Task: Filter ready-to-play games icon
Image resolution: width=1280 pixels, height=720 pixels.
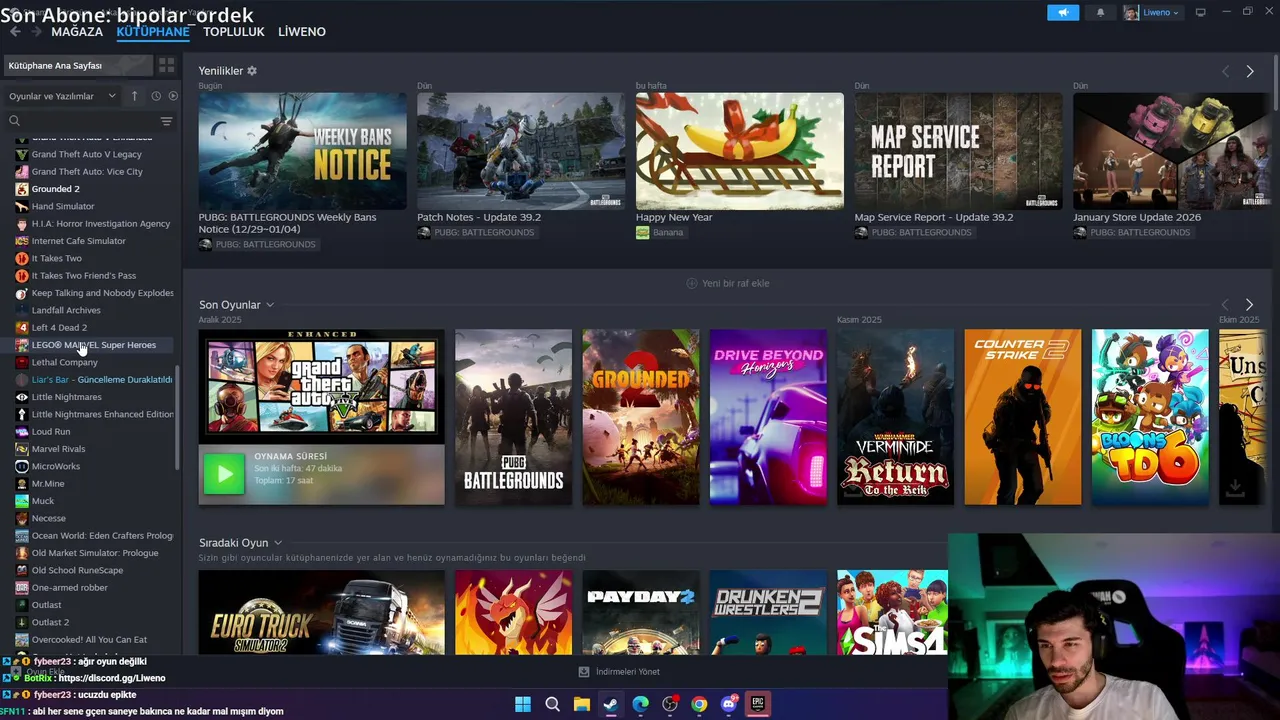Action: 173,96
